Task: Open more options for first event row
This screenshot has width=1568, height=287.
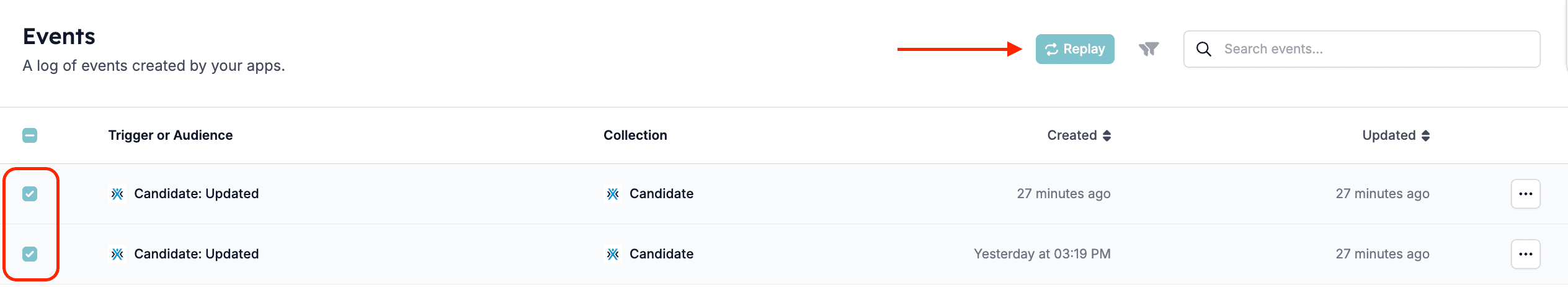Action: pyautogui.click(x=1526, y=194)
